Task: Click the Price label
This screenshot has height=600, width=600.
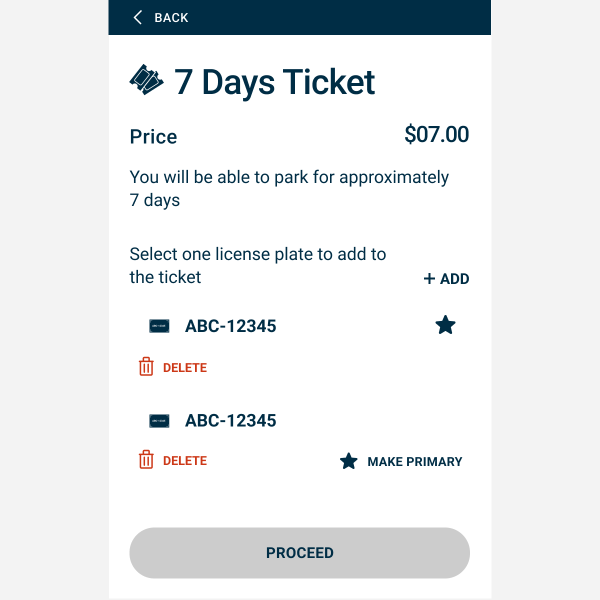Action: pyautogui.click(x=153, y=137)
